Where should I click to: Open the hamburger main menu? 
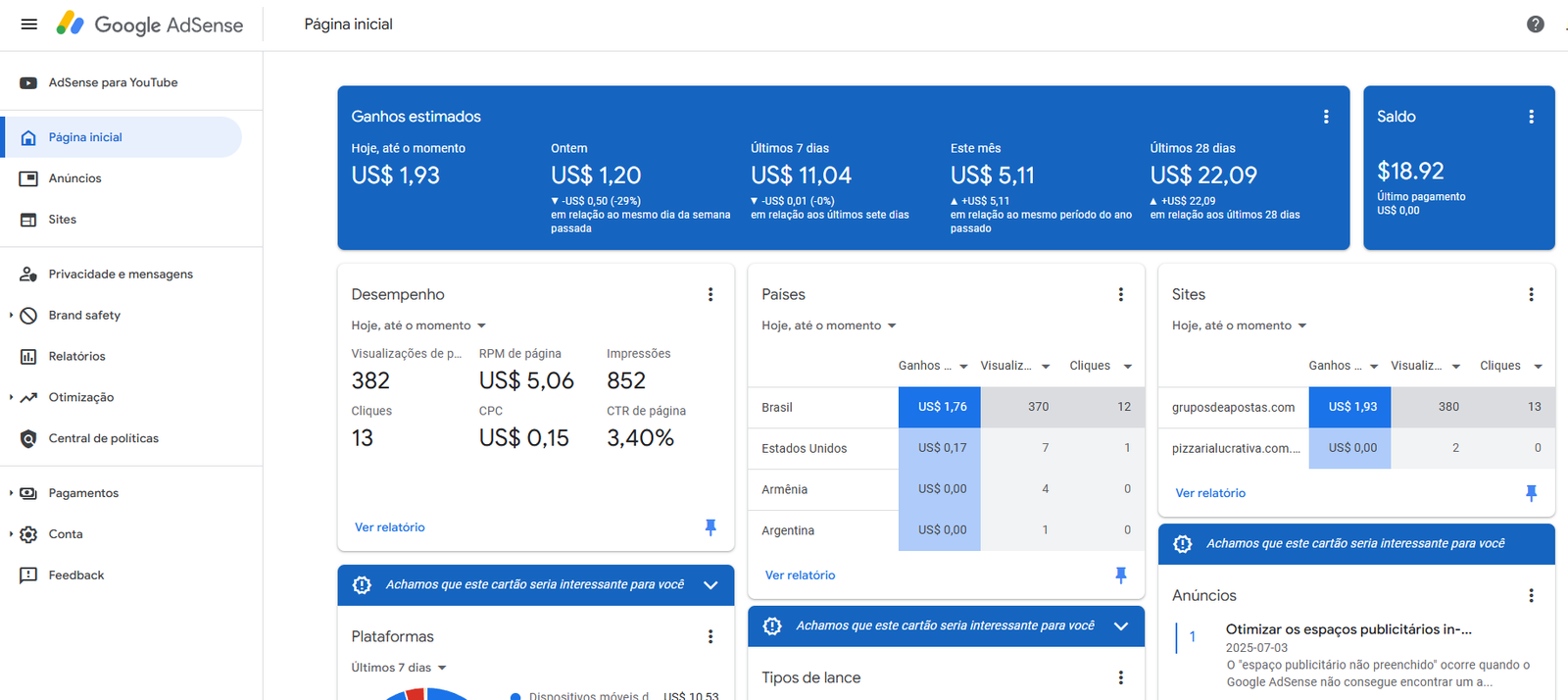[29, 25]
